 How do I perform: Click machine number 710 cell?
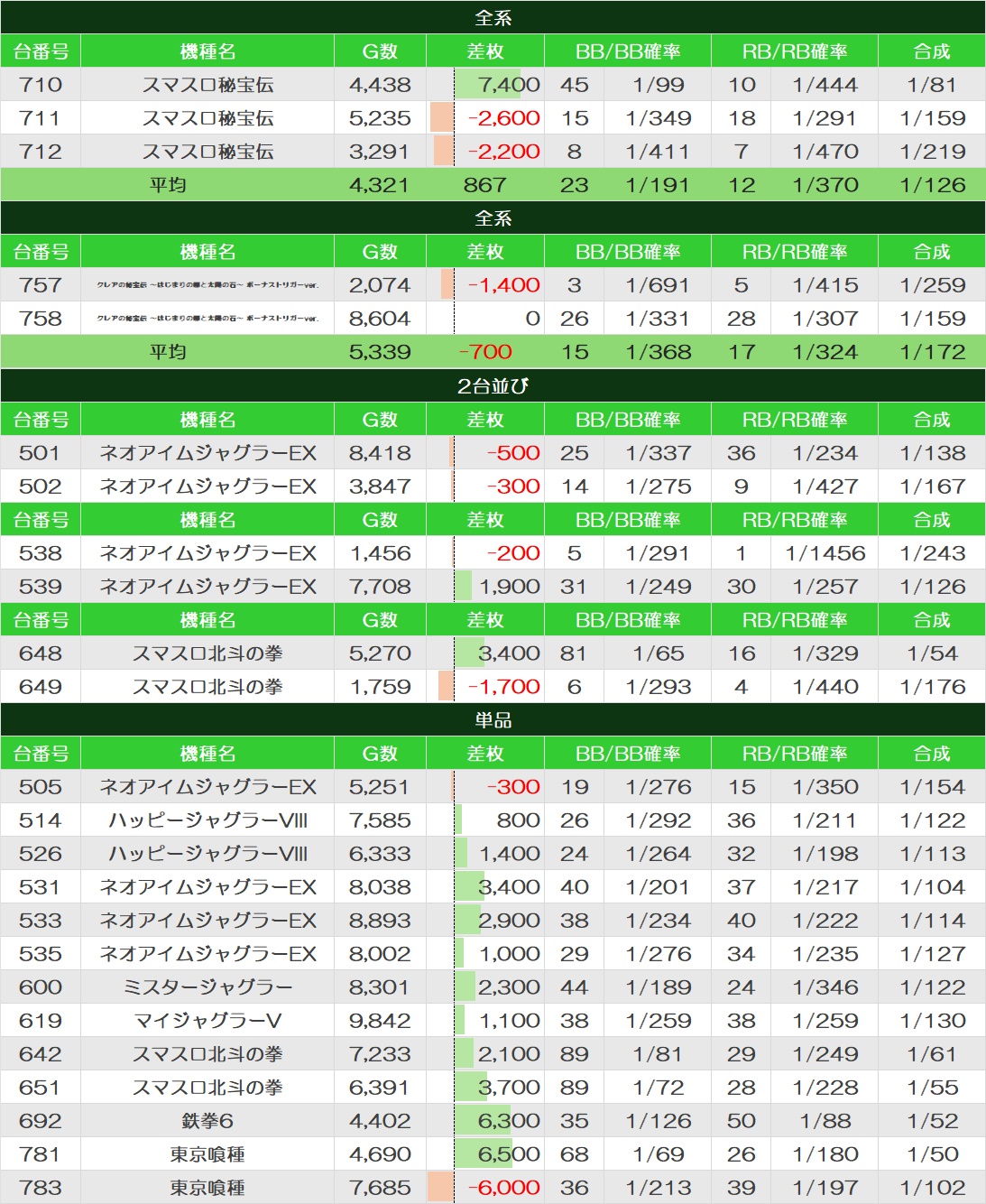pos(41,85)
